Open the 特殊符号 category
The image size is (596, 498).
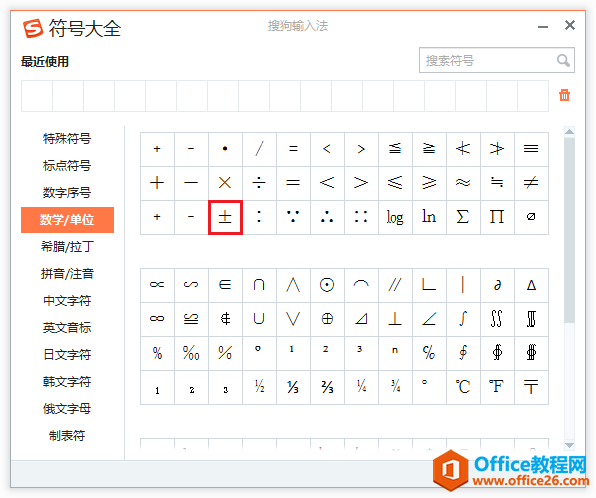tap(67, 139)
